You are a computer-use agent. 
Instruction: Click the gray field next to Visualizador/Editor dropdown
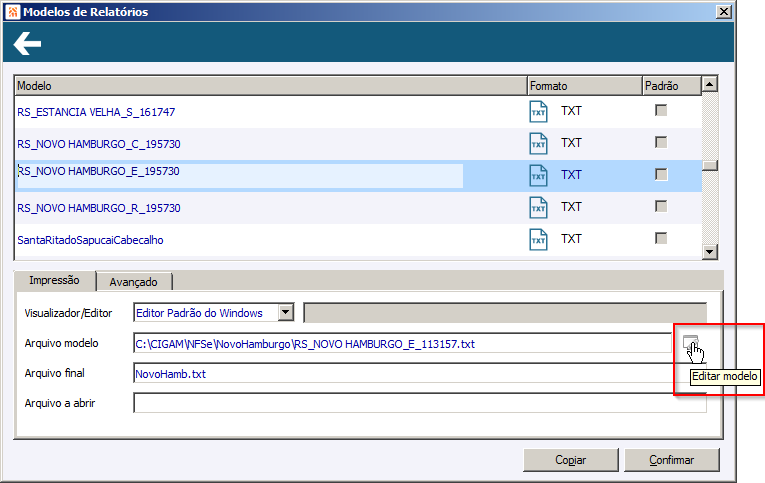click(505, 313)
